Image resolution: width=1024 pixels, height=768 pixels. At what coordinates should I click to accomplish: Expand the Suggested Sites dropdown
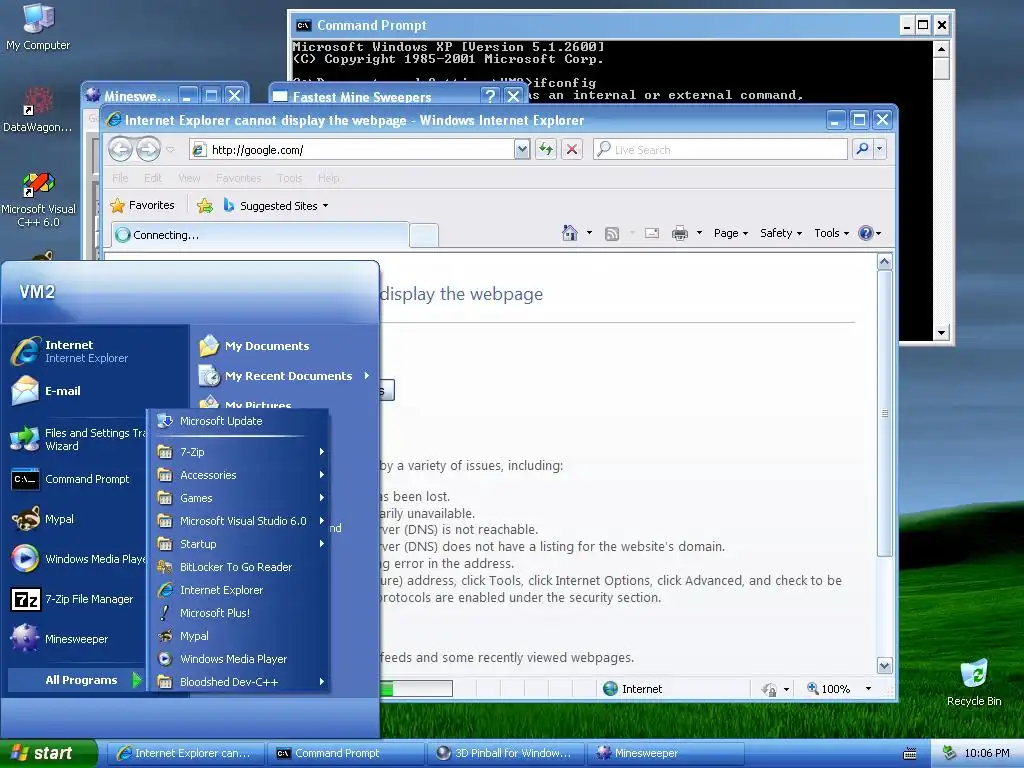point(325,206)
